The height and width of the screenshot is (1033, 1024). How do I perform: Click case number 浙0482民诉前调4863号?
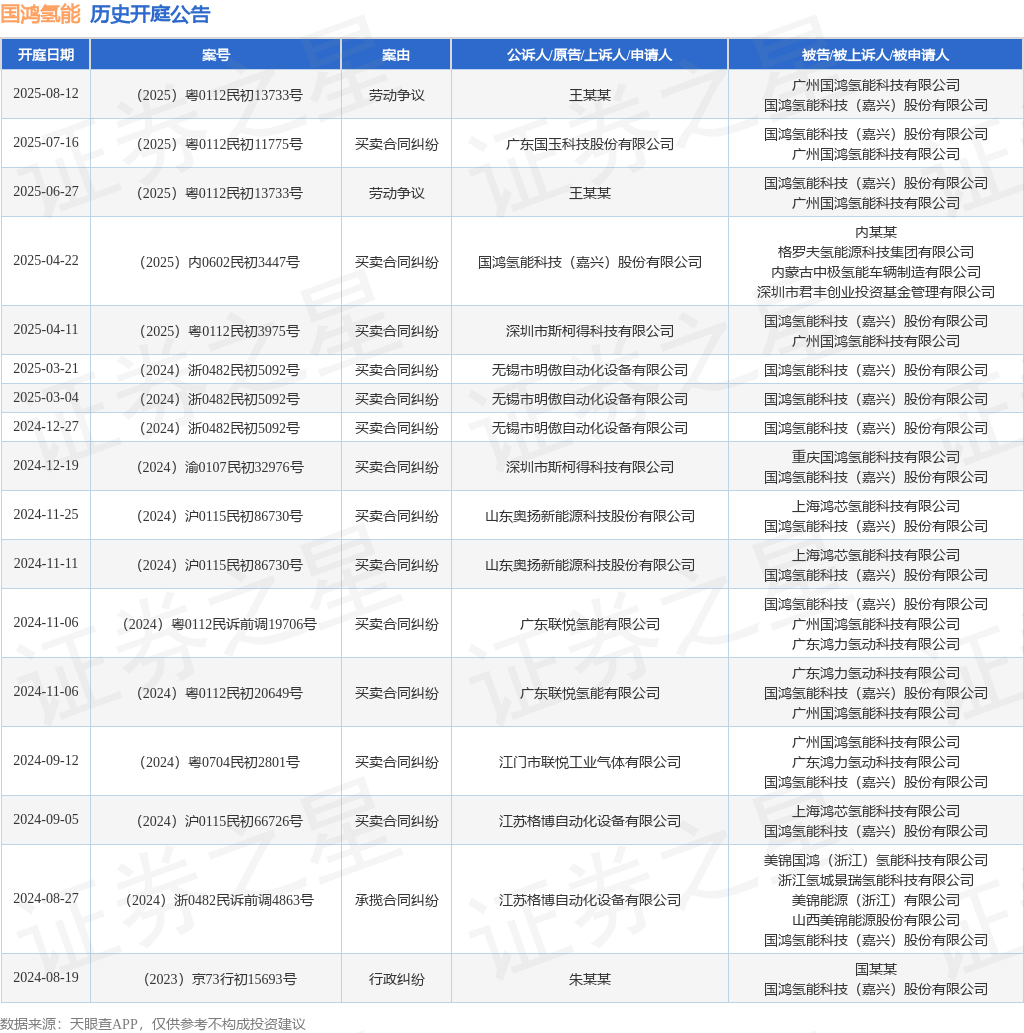[219, 900]
